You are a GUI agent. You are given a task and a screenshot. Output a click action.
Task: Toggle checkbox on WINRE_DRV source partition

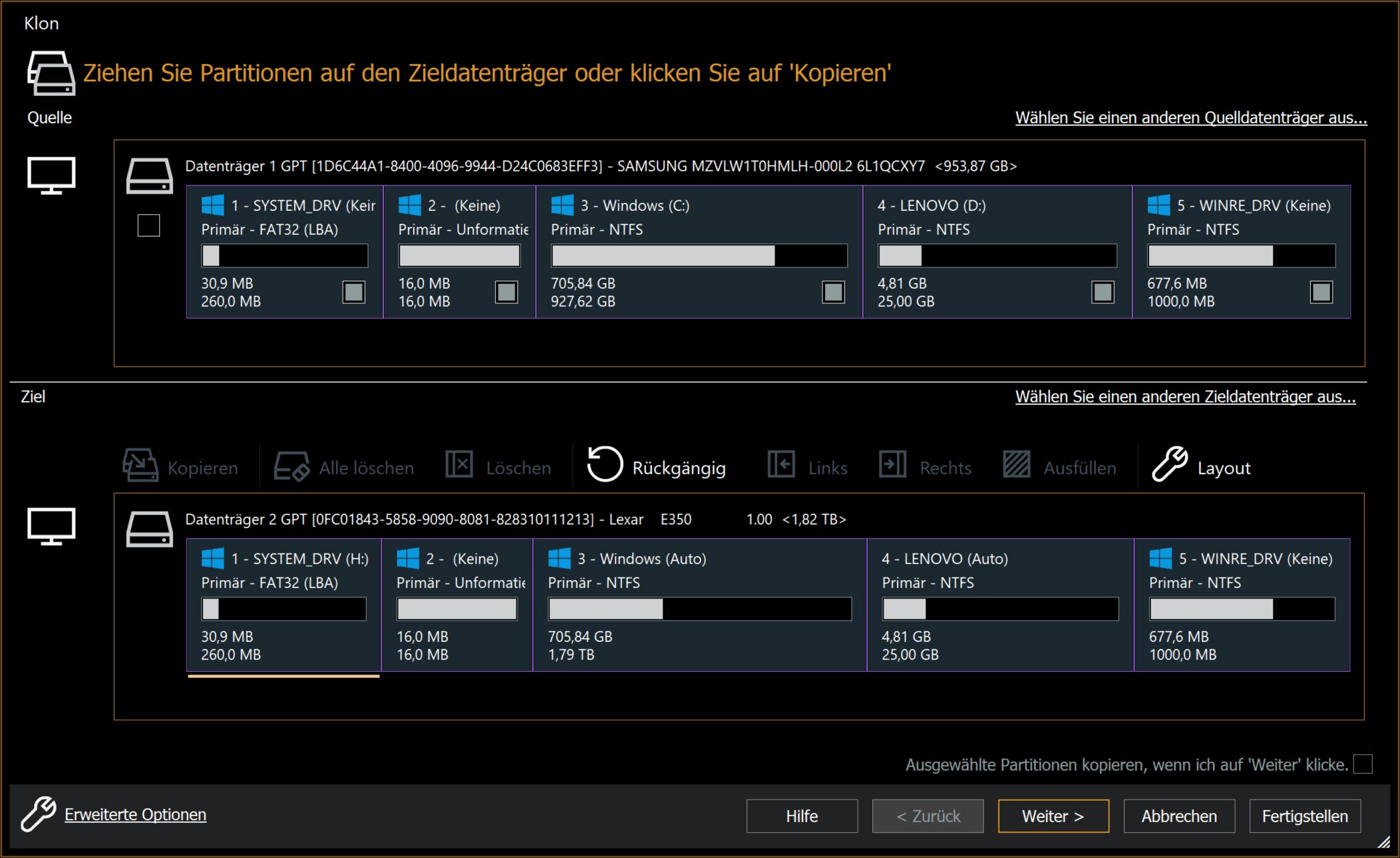click(x=1321, y=292)
